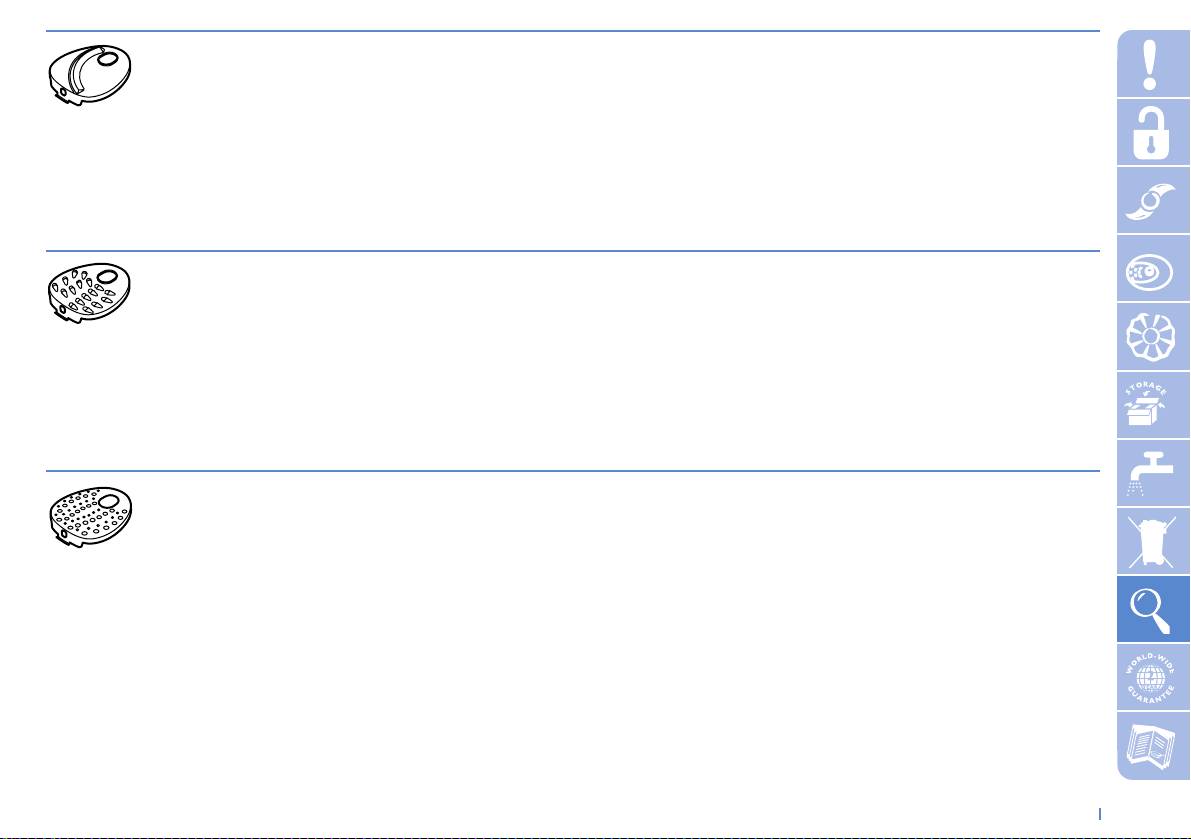Click the blank area right of the slicing disc
This screenshot has width=1191, height=839.
pyautogui.click(x=600, y=140)
